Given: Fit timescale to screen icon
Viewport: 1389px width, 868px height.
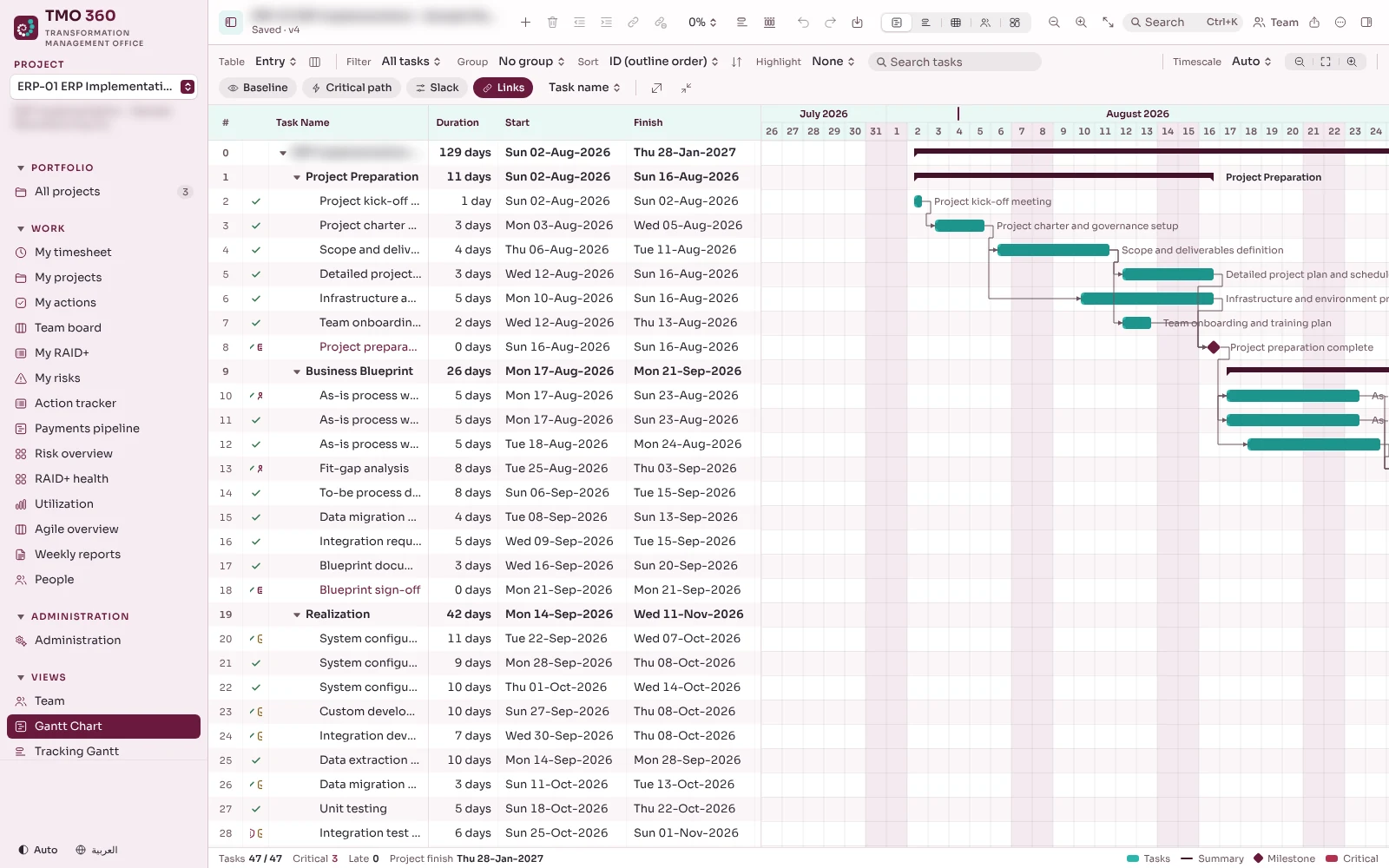Looking at the screenshot, I should click(x=1326, y=62).
